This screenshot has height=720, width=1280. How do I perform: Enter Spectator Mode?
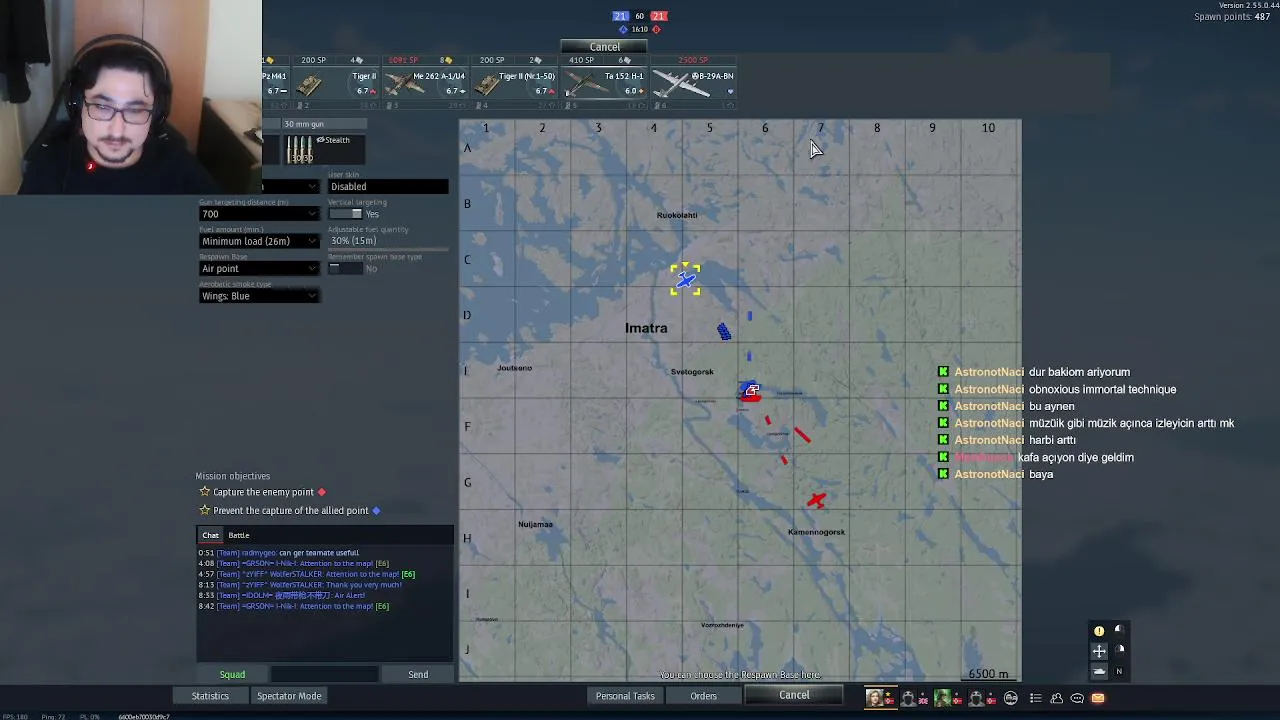pyautogui.click(x=289, y=696)
